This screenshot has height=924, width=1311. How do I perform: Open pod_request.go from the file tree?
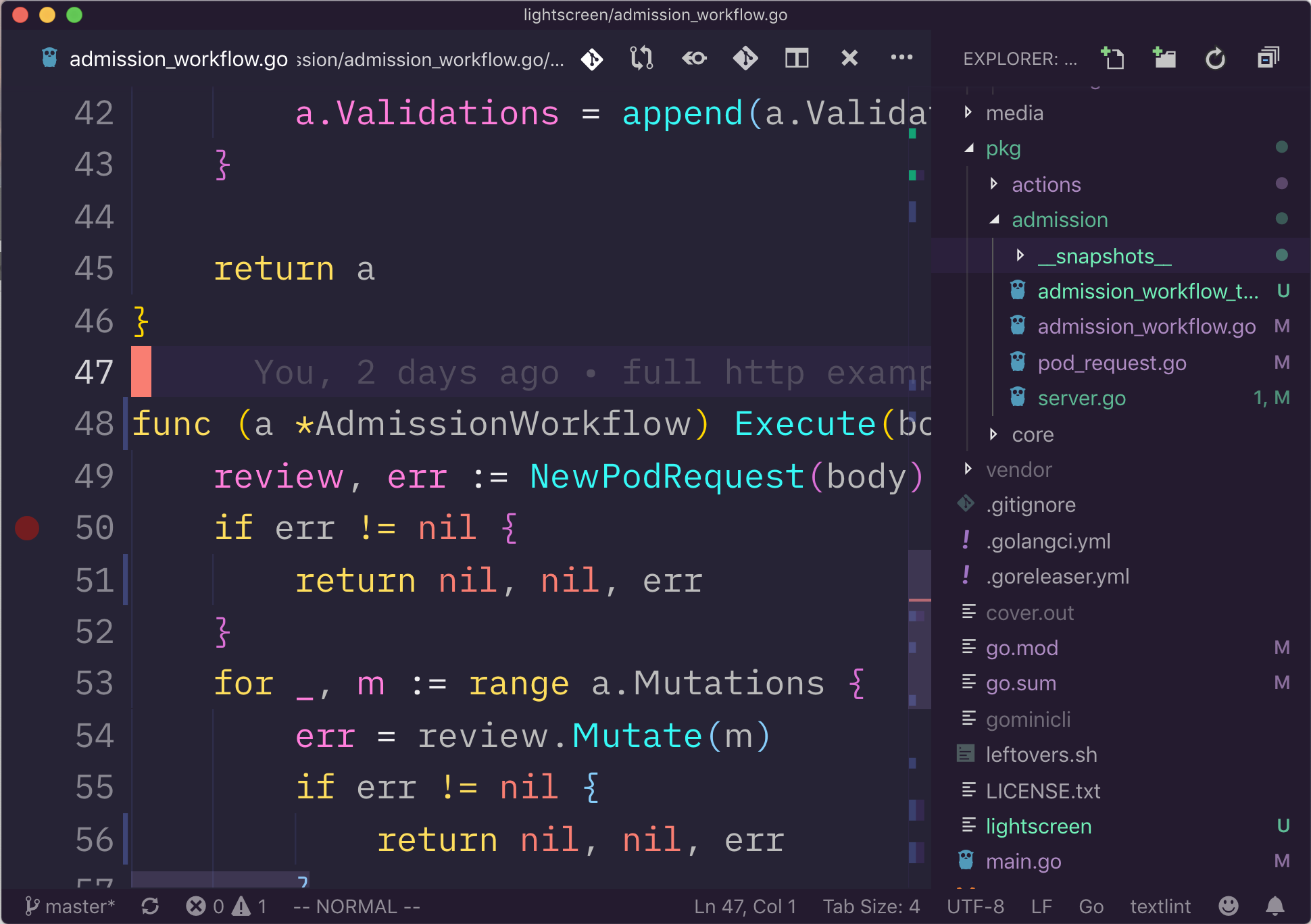pyautogui.click(x=1112, y=363)
